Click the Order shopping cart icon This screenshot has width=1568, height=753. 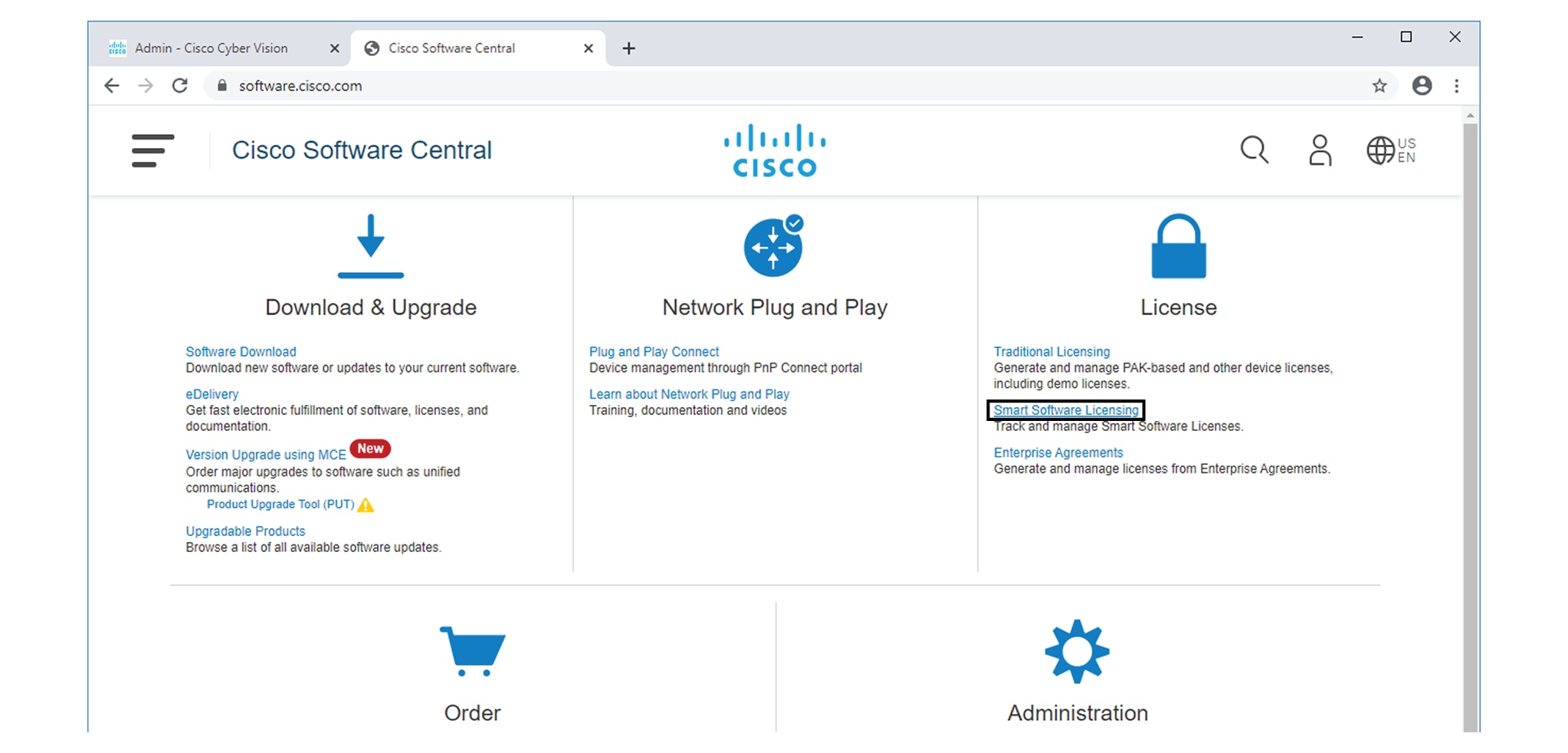click(472, 651)
